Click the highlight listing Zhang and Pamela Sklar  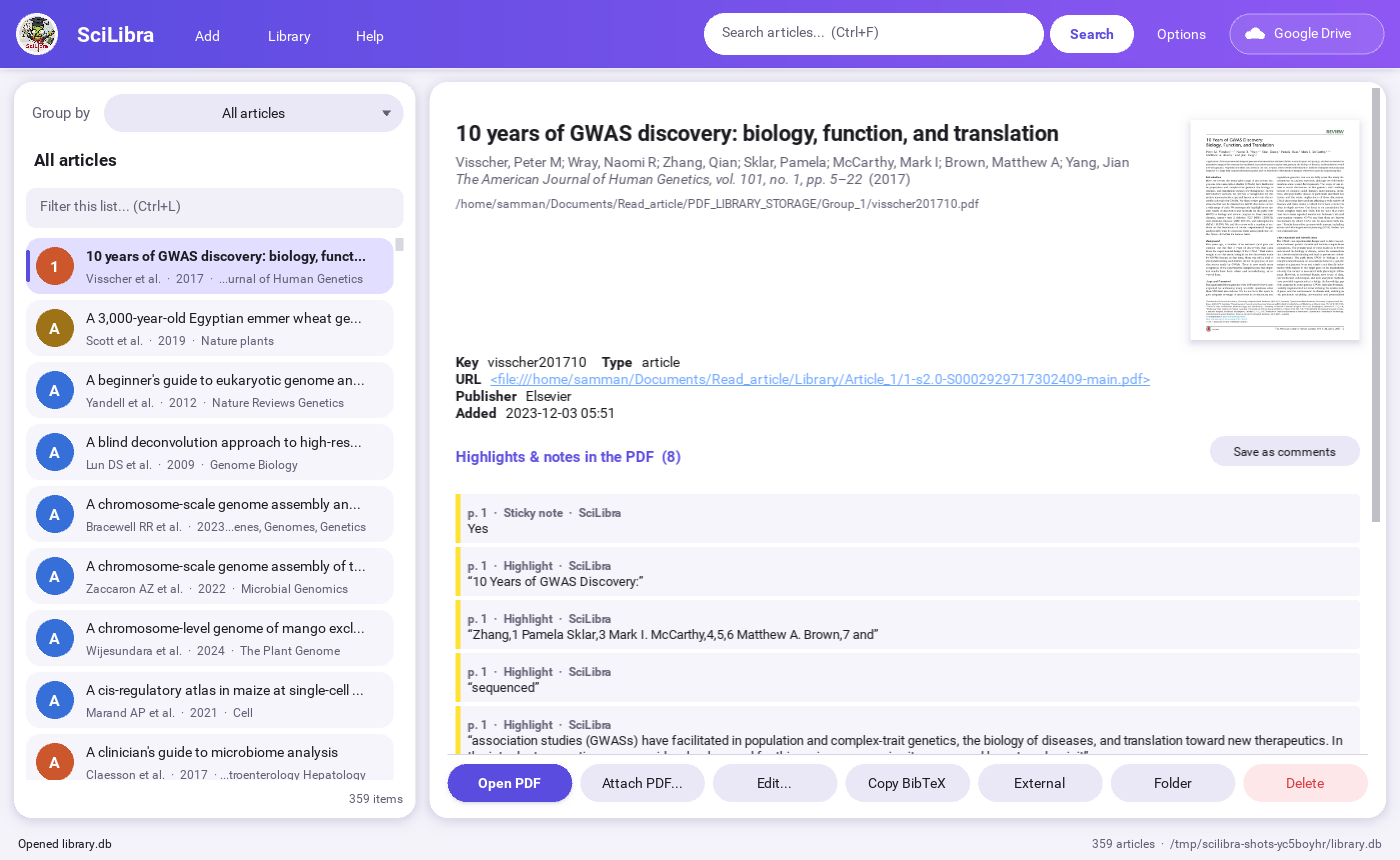[908, 625]
